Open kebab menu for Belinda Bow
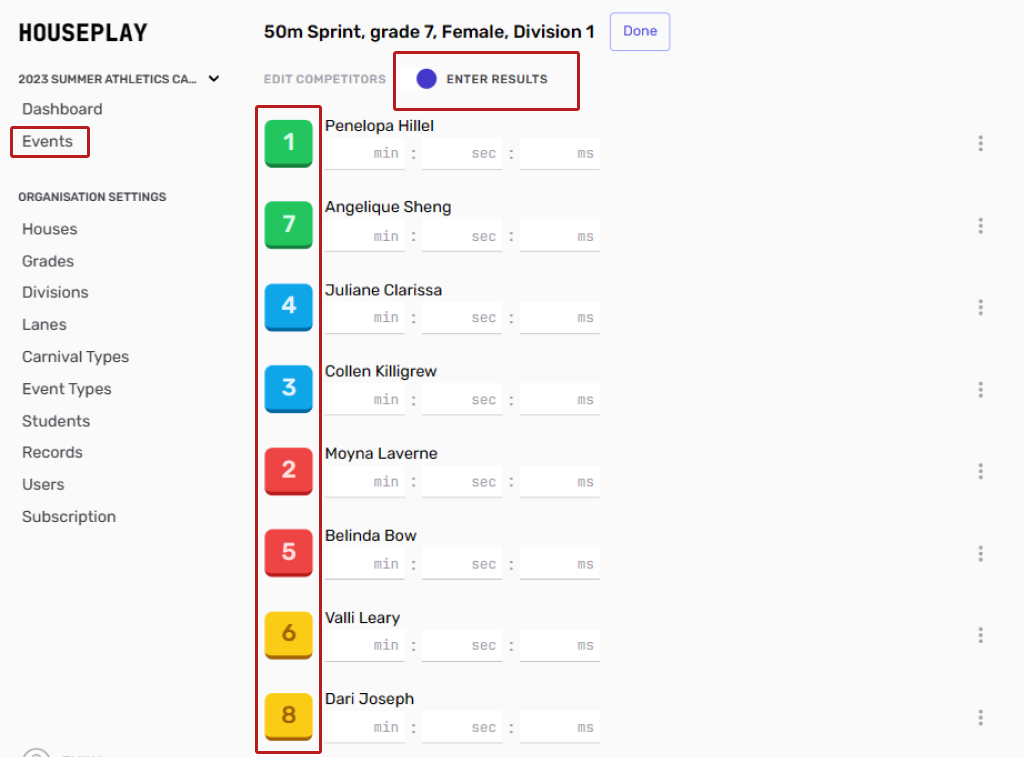Image resolution: width=1024 pixels, height=757 pixels. point(980,553)
